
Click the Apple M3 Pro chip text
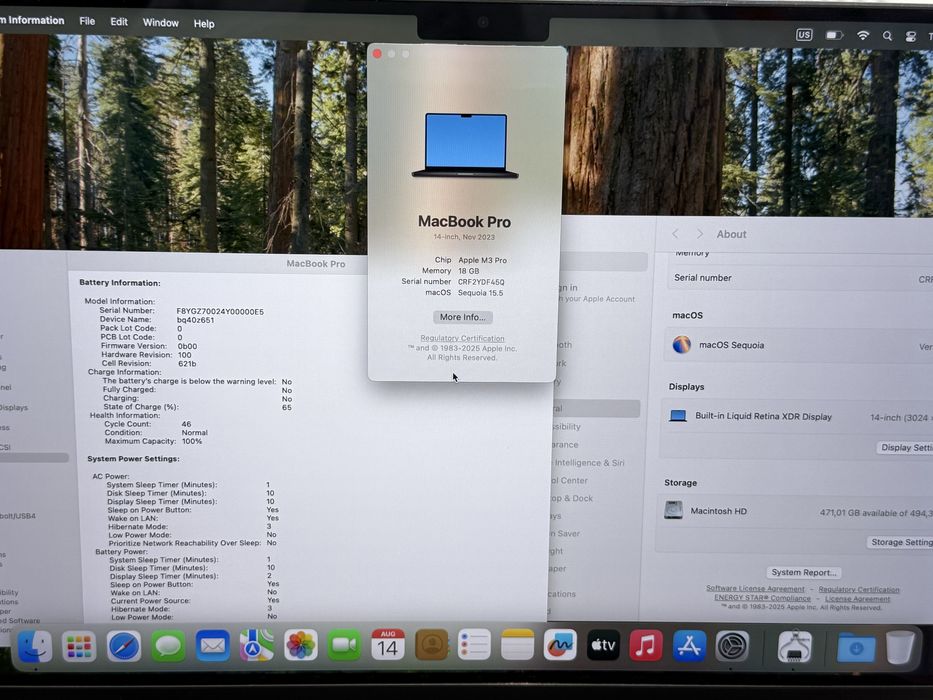coord(483,260)
